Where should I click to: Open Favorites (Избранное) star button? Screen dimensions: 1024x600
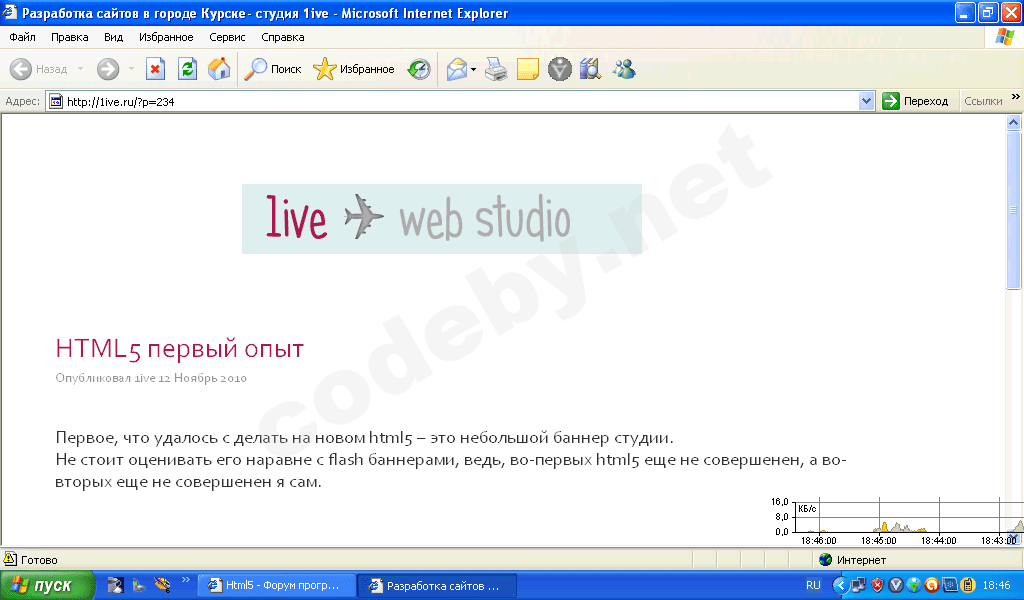353,69
